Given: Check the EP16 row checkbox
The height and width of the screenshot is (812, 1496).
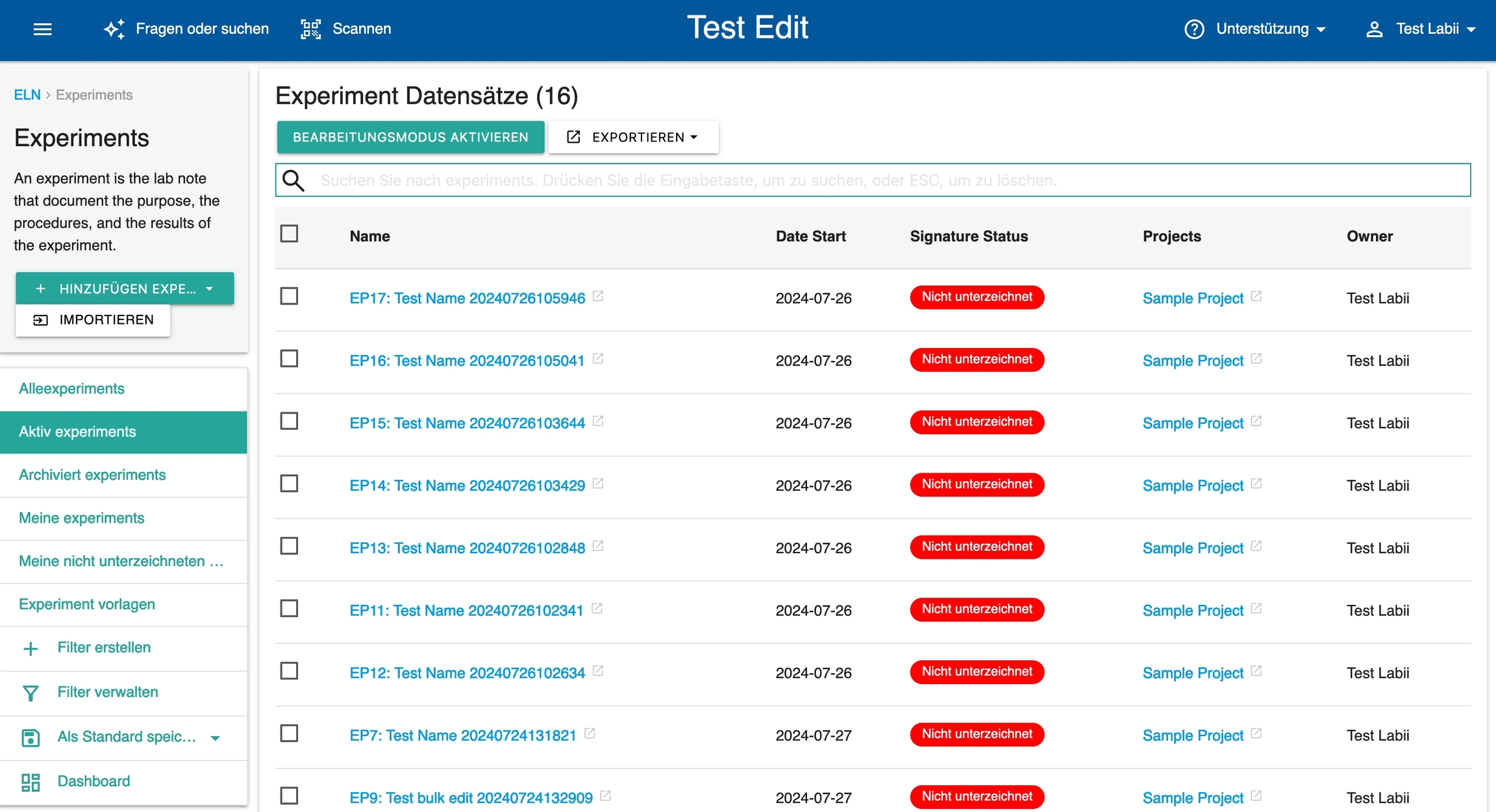Looking at the screenshot, I should (289, 359).
